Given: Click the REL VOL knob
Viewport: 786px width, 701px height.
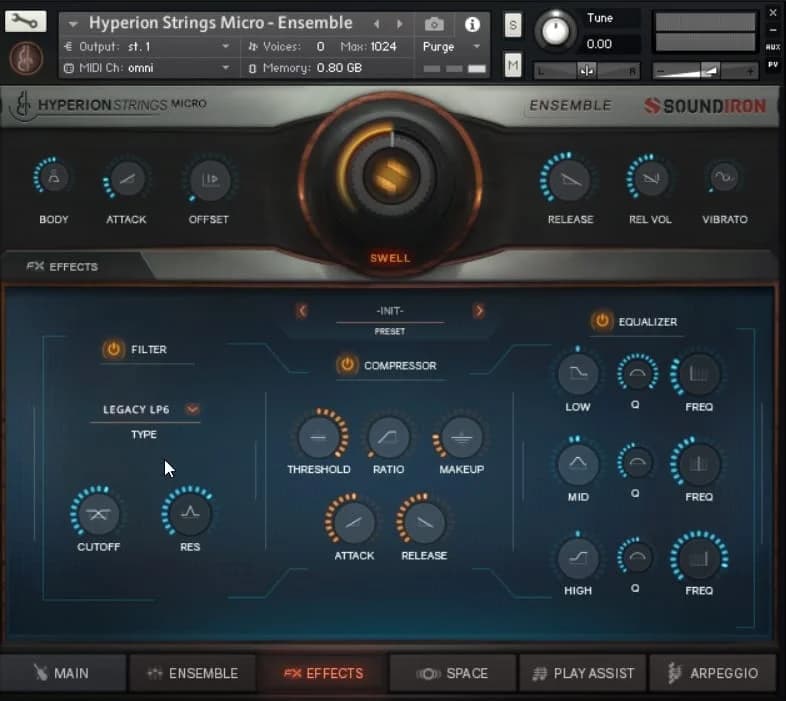Looking at the screenshot, I should click(x=650, y=178).
